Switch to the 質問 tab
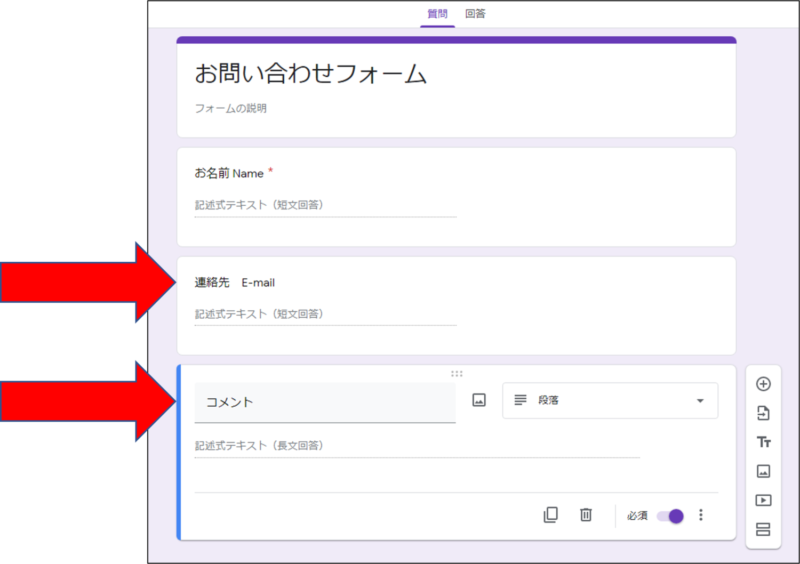This screenshot has height=564, width=800. 437,14
